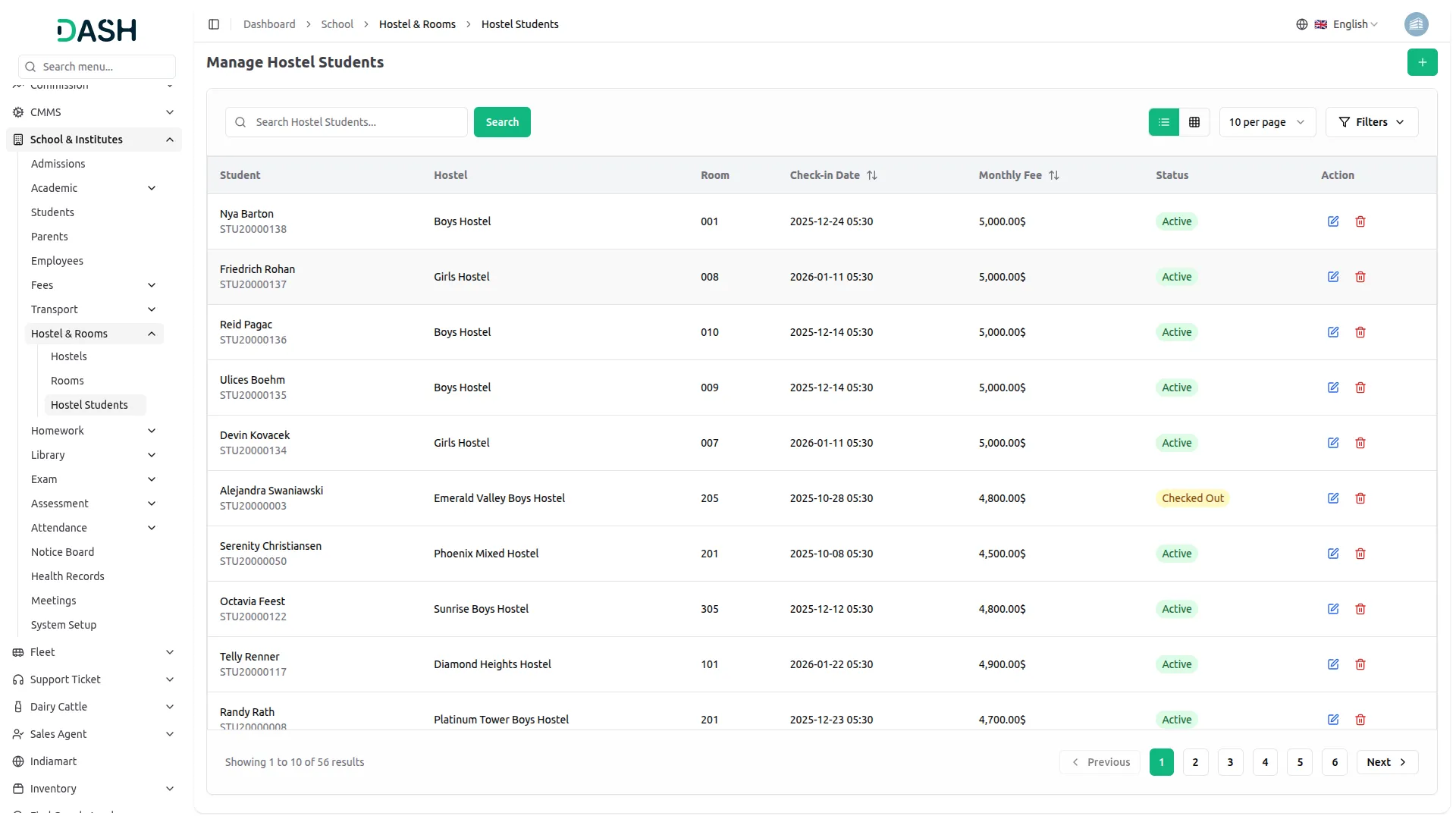Click the green Search button

tap(502, 122)
